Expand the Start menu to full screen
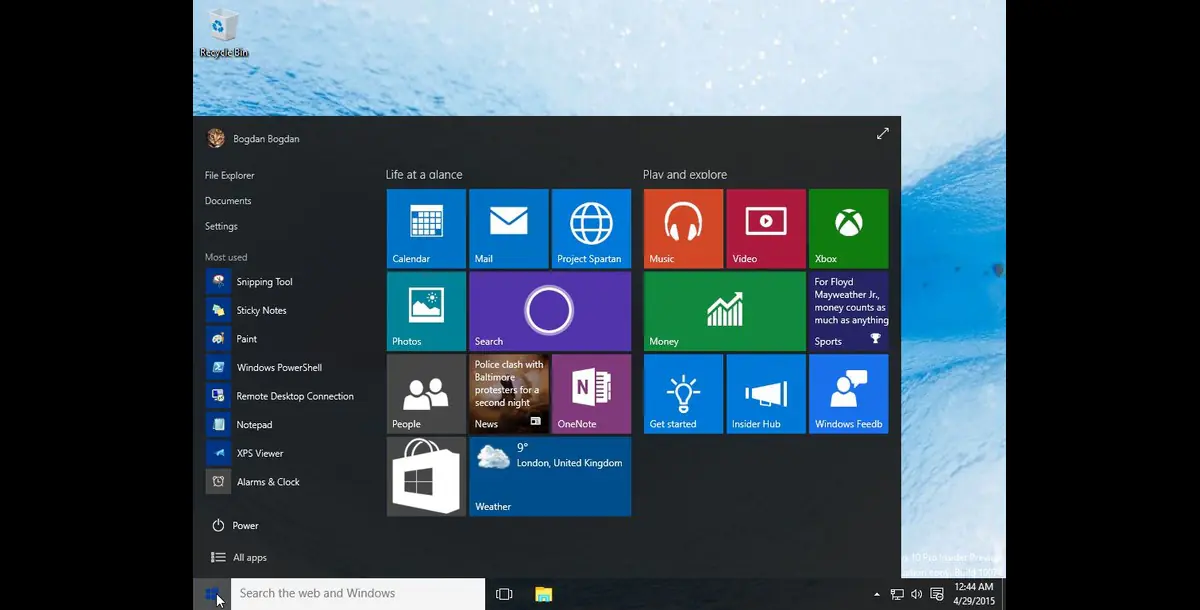 pyautogui.click(x=882, y=132)
